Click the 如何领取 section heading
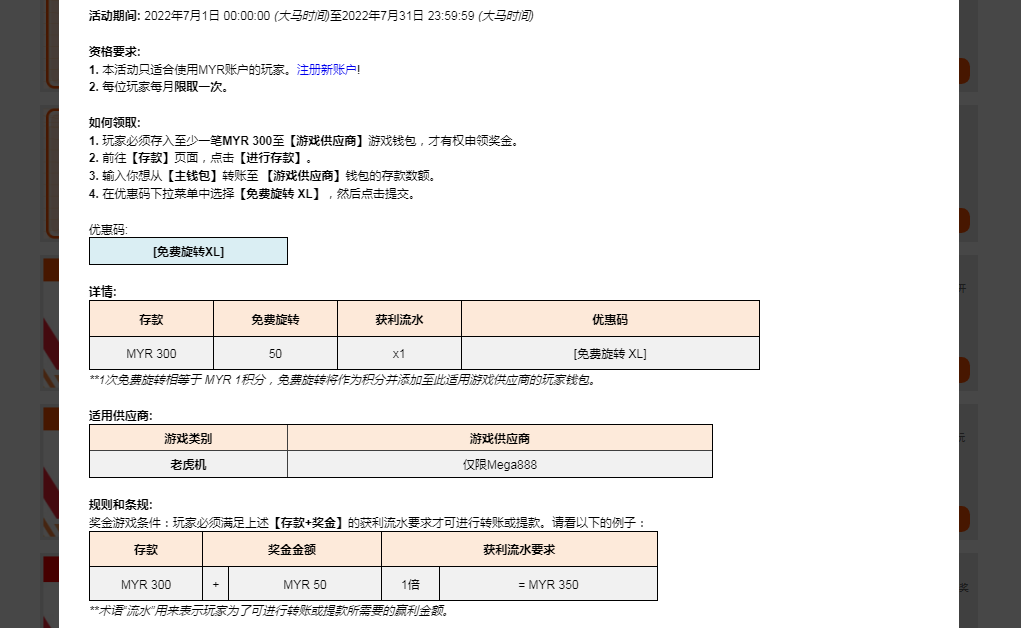 114,122
